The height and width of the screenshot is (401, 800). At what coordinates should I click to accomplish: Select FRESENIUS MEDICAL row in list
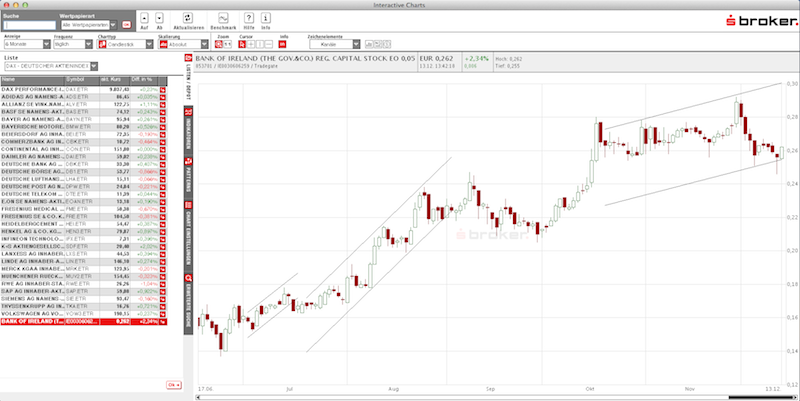pos(84,209)
